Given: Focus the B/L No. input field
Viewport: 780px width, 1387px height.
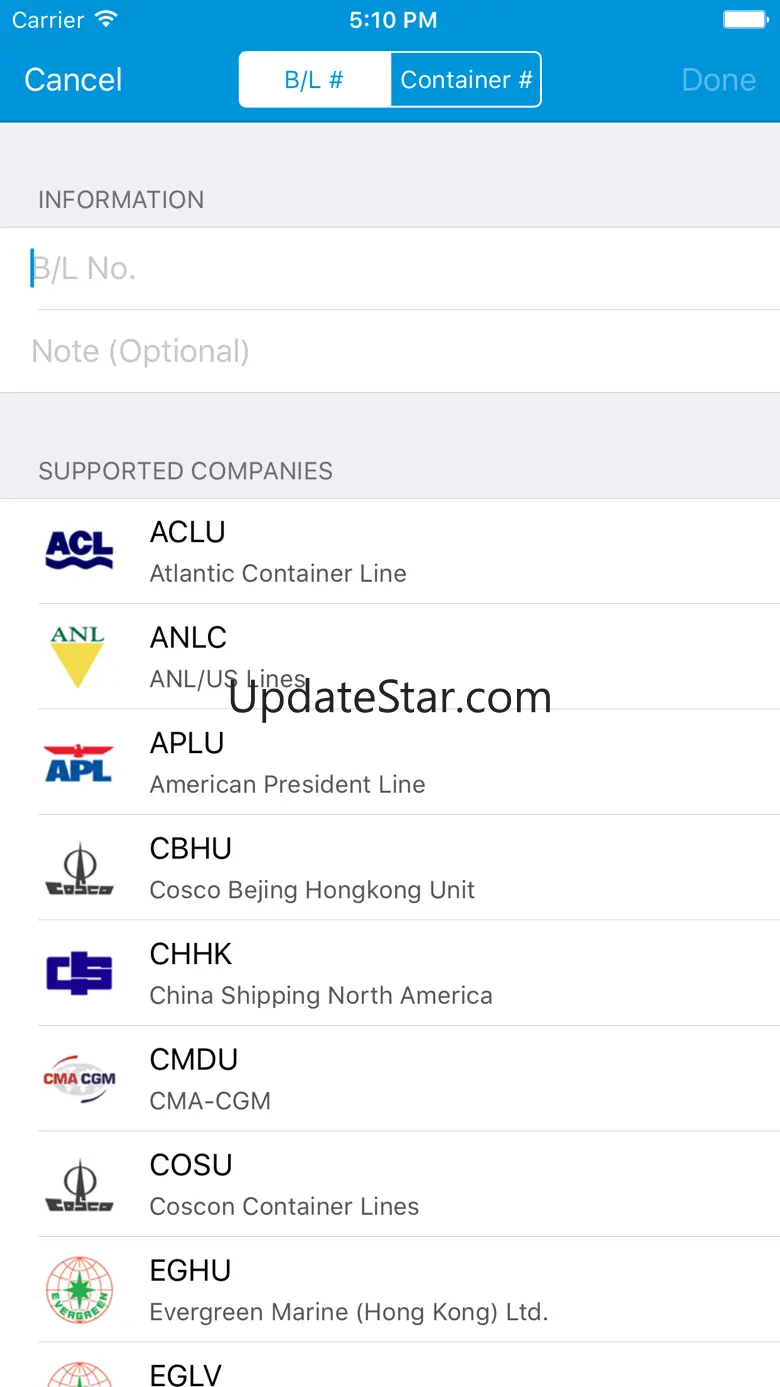Looking at the screenshot, I should [400, 268].
